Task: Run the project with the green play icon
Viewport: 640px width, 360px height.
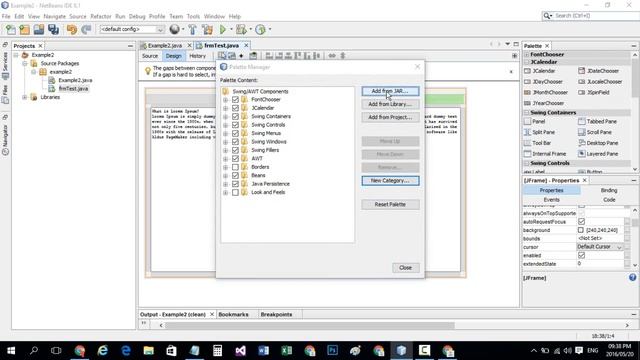Action: tap(223, 29)
